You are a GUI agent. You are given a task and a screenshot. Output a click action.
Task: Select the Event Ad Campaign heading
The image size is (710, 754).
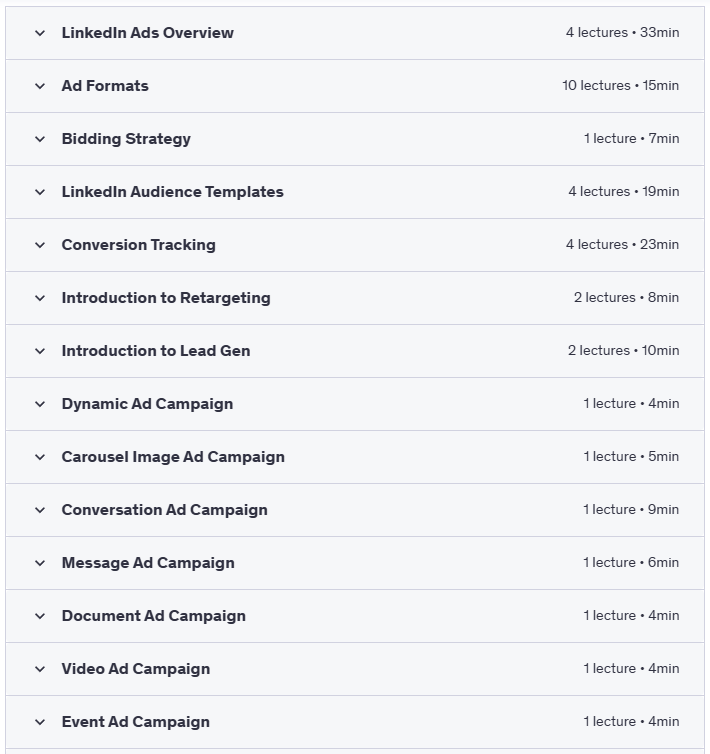tap(135, 722)
